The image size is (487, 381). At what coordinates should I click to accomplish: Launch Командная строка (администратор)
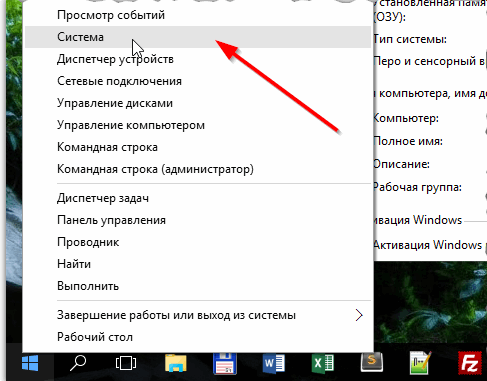[198, 169]
